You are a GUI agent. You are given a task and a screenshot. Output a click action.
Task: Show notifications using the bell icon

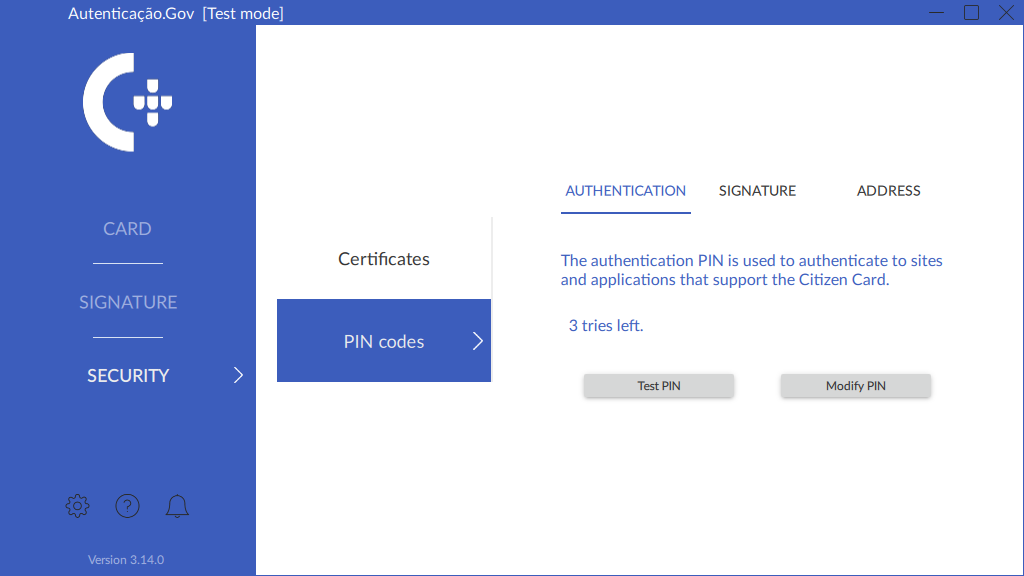(x=177, y=506)
